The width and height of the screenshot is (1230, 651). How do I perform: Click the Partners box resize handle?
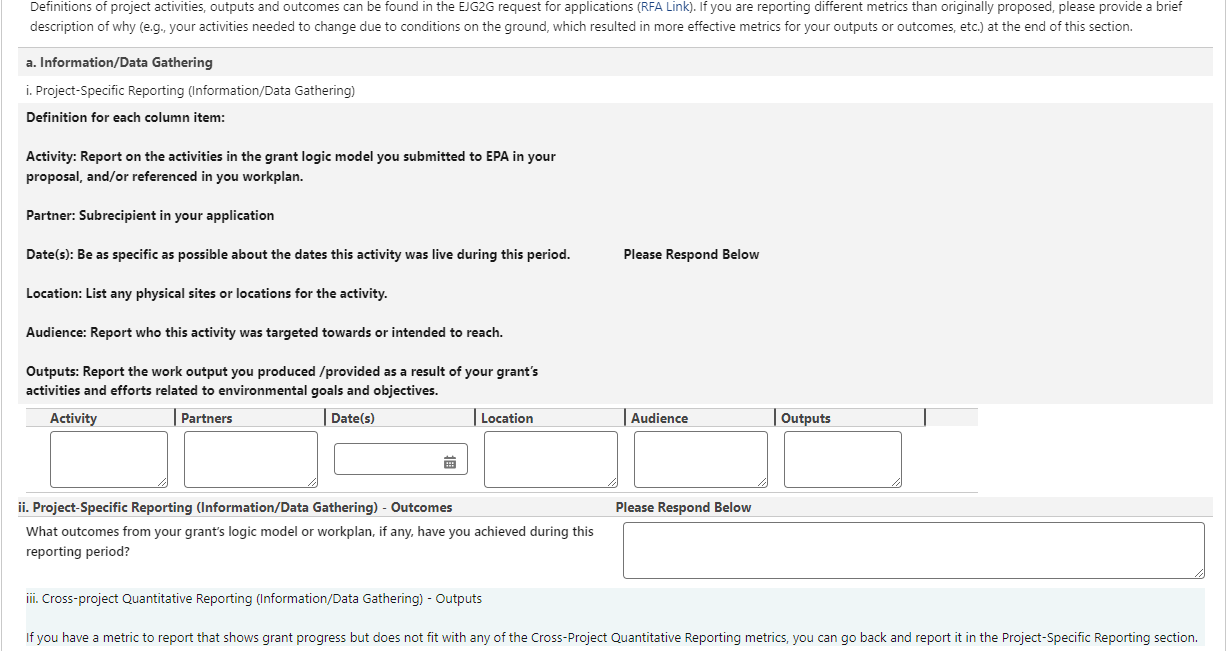(x=312, y=483)
